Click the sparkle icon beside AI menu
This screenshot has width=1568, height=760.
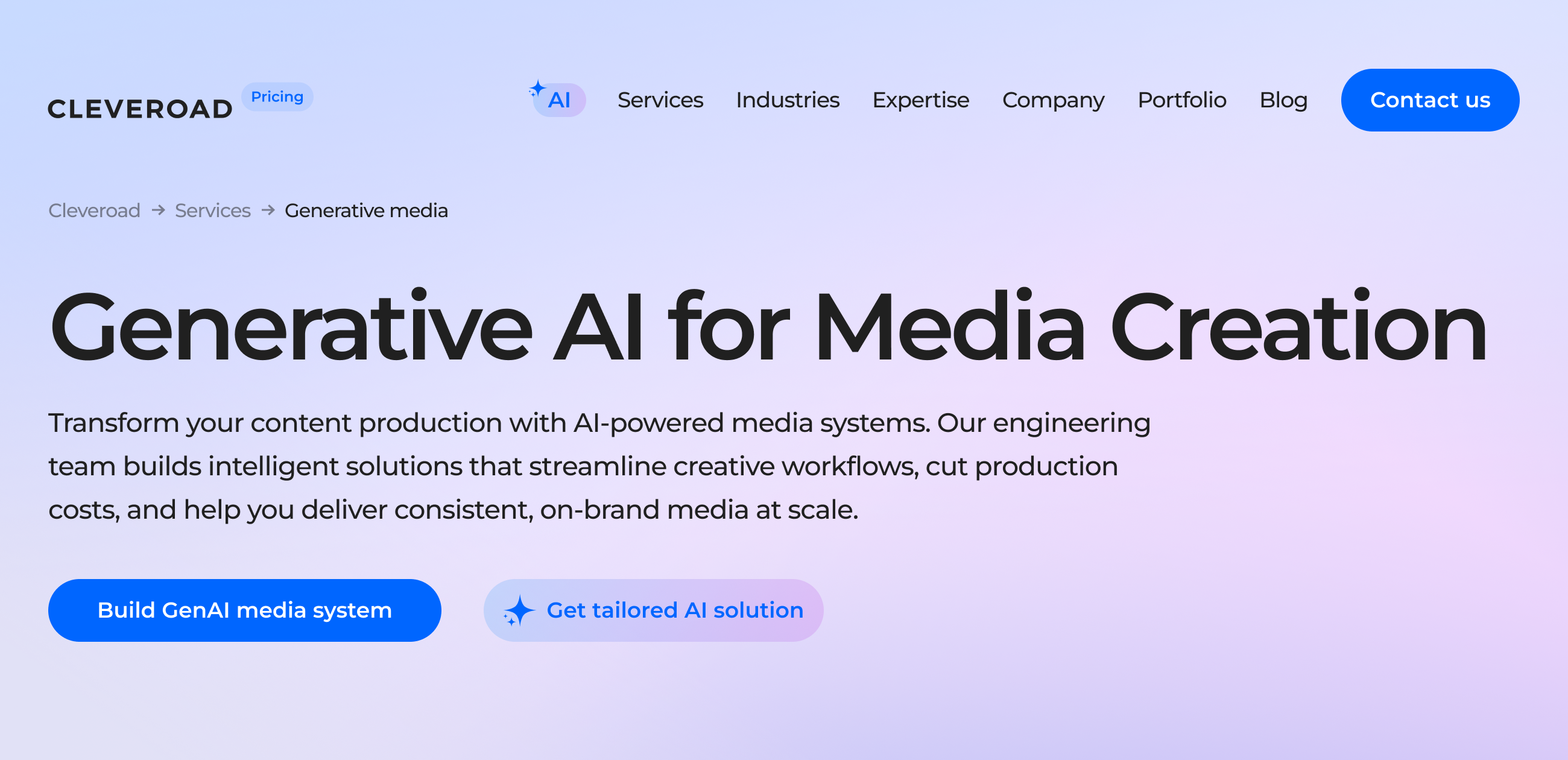tap(536, 89)
